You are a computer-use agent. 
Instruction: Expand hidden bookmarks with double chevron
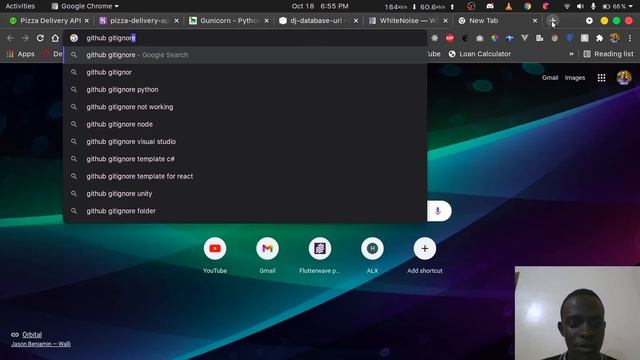[x=571, y=54]
